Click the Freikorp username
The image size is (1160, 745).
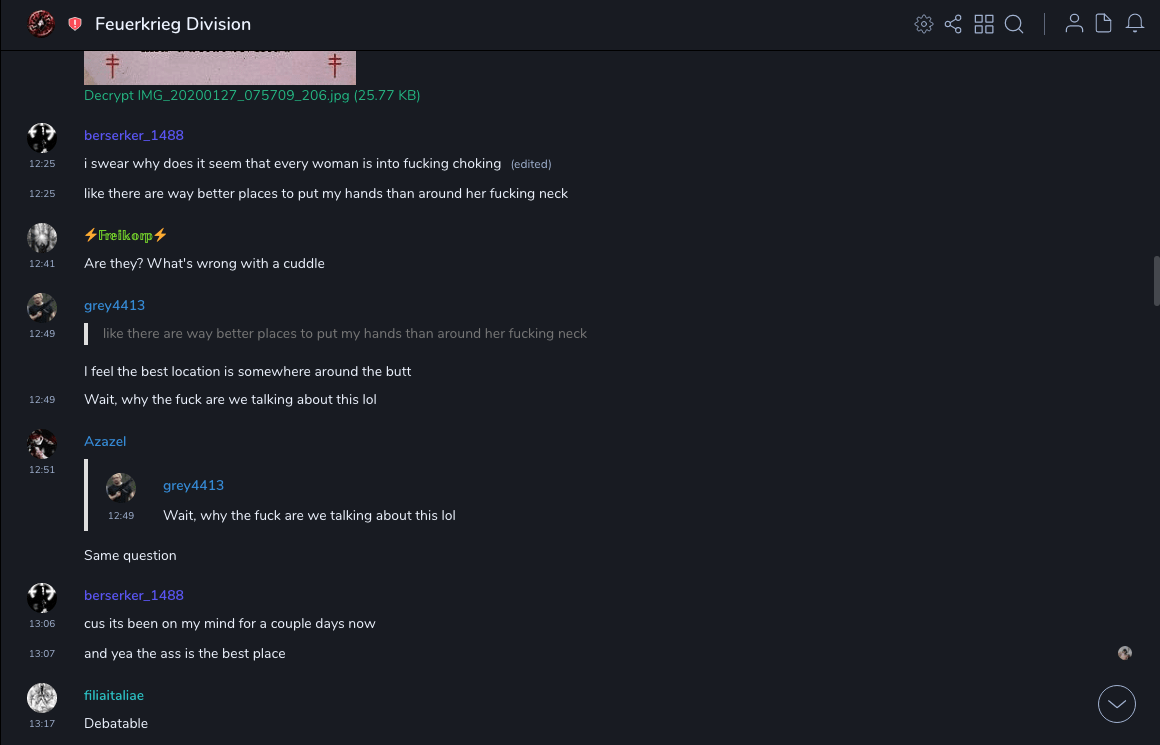tap(126, 235)
